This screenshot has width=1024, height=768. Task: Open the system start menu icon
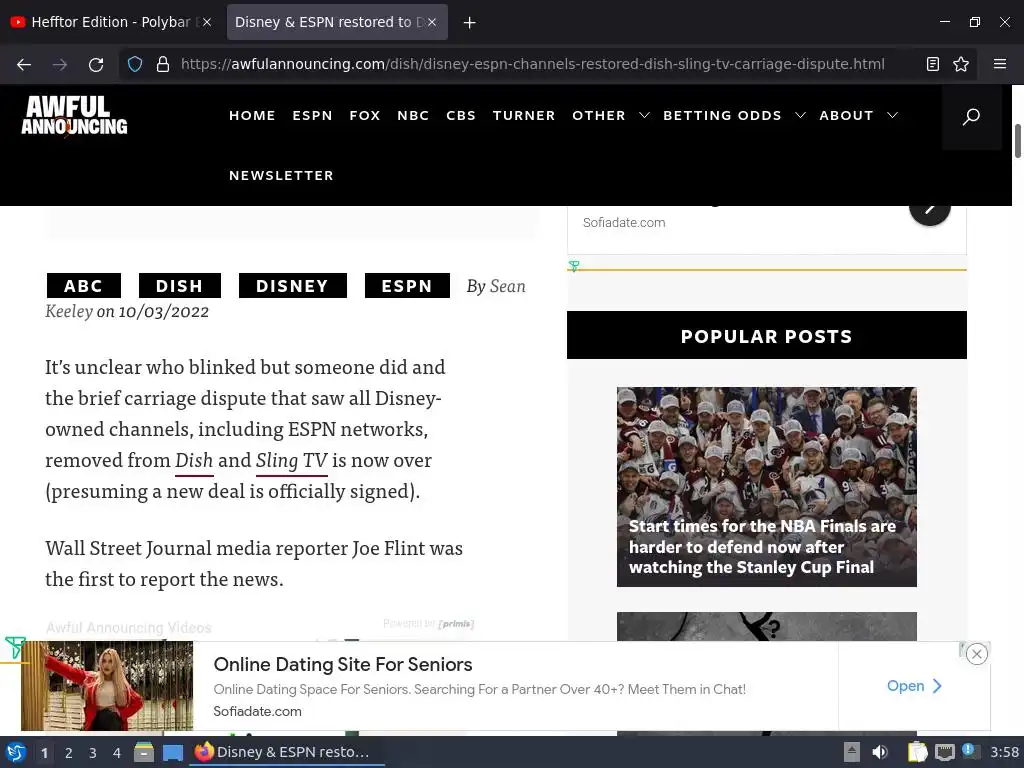click(16, 752)
